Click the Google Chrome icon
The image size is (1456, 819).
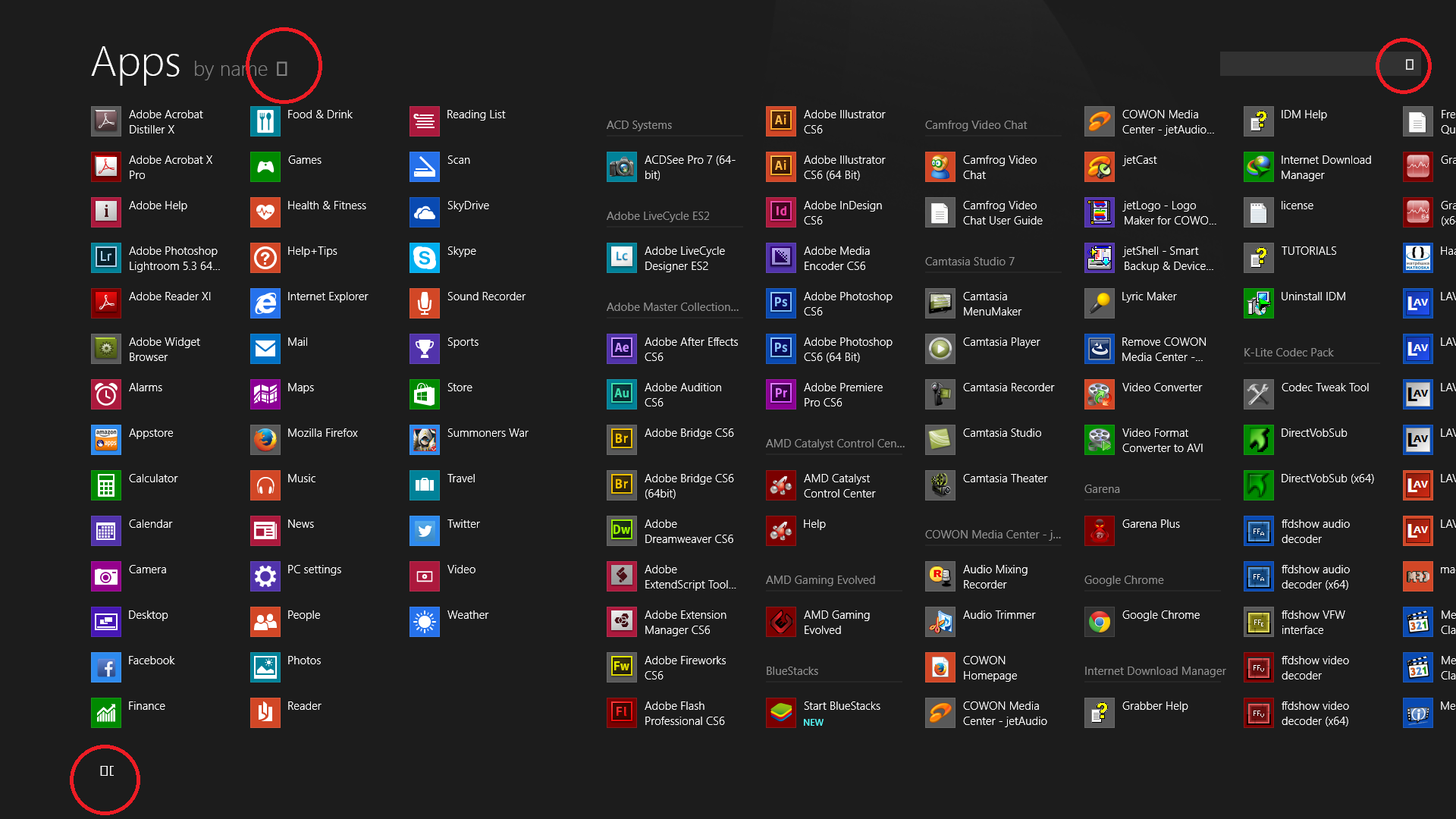pos(1099,622)
